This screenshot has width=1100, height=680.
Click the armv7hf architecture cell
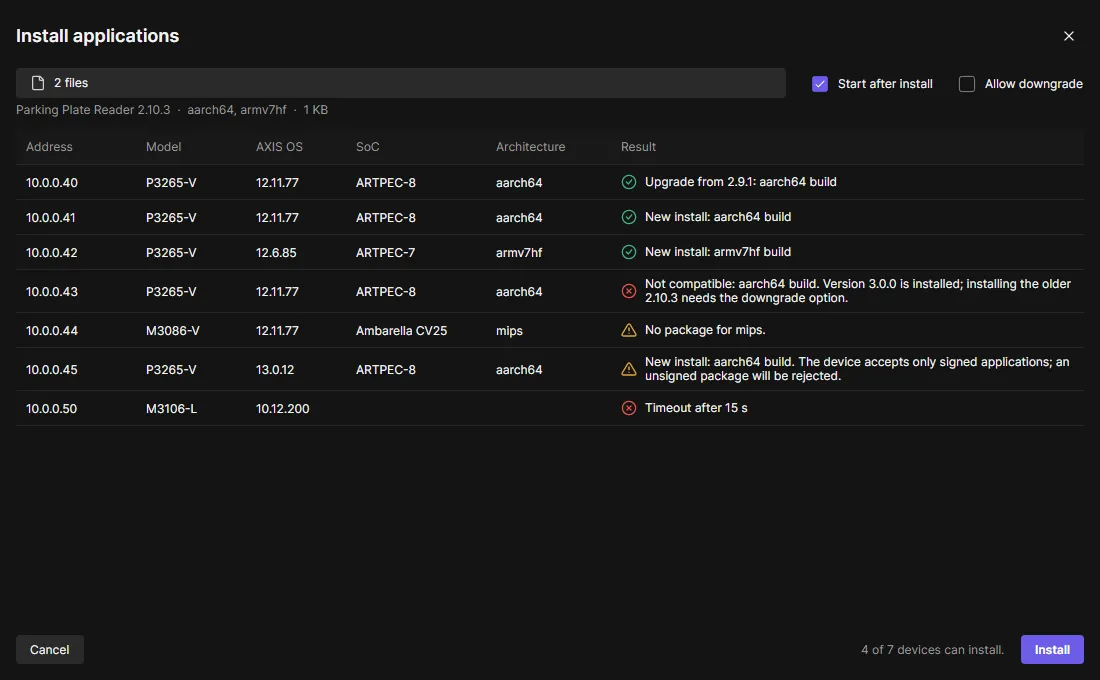519,253
